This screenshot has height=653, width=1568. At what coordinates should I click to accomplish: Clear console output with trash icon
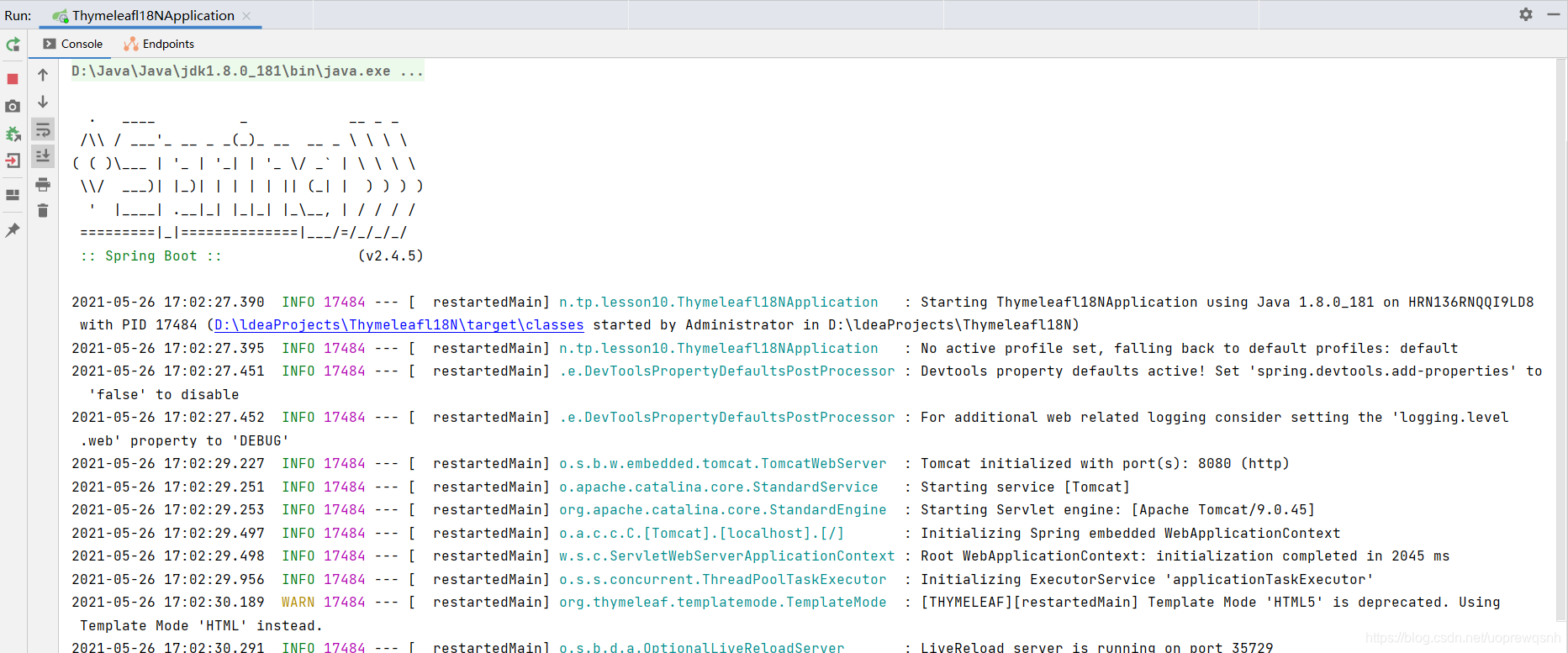tap(43, 211)
